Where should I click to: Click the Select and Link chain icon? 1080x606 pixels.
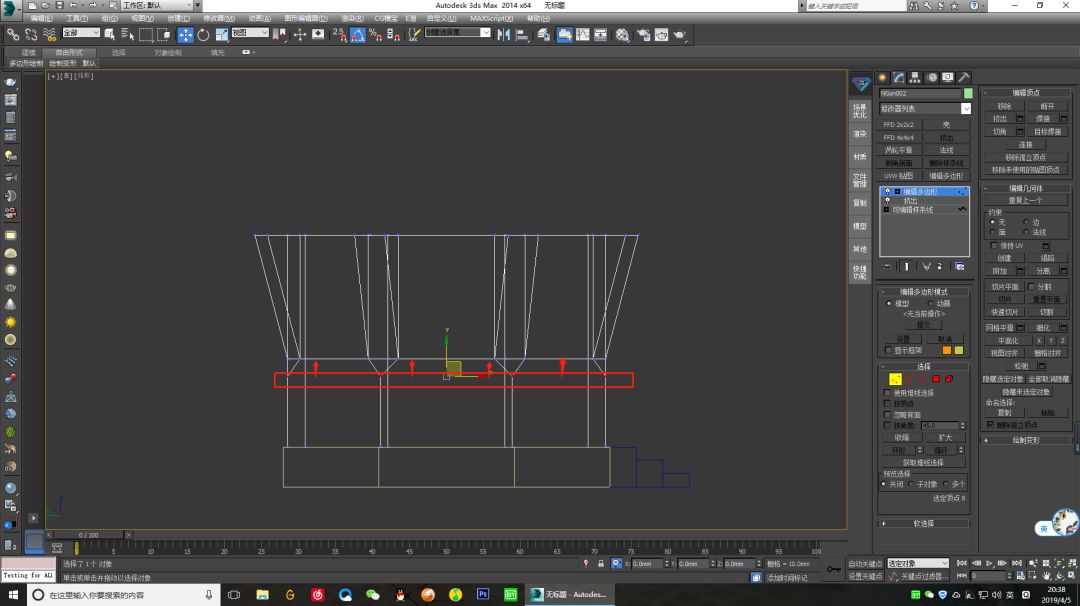click(12, 34)
